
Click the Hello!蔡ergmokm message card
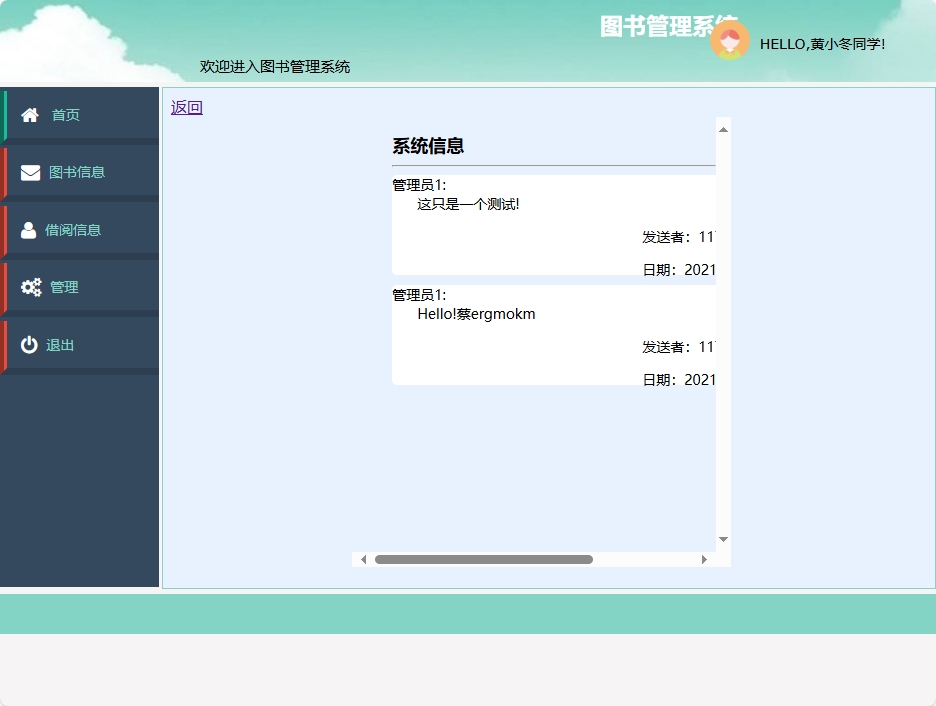(x=550, y=335)
